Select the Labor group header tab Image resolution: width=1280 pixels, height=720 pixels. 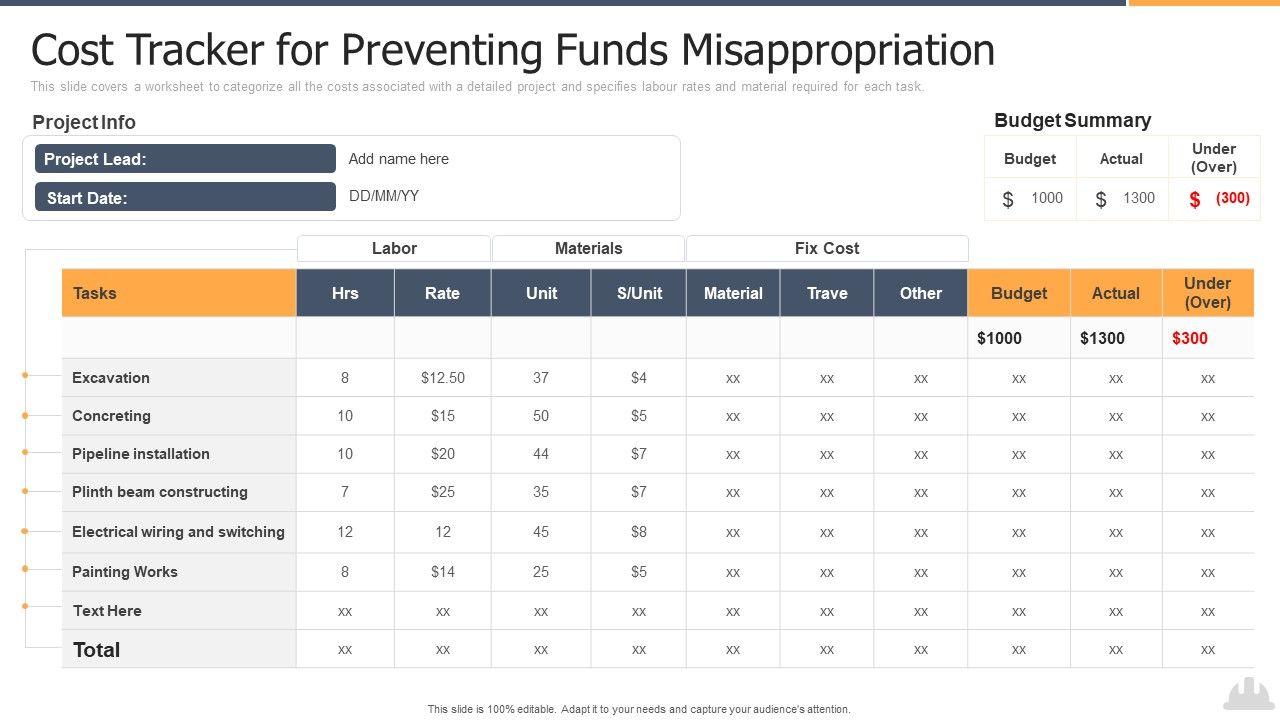click(394, 248)
